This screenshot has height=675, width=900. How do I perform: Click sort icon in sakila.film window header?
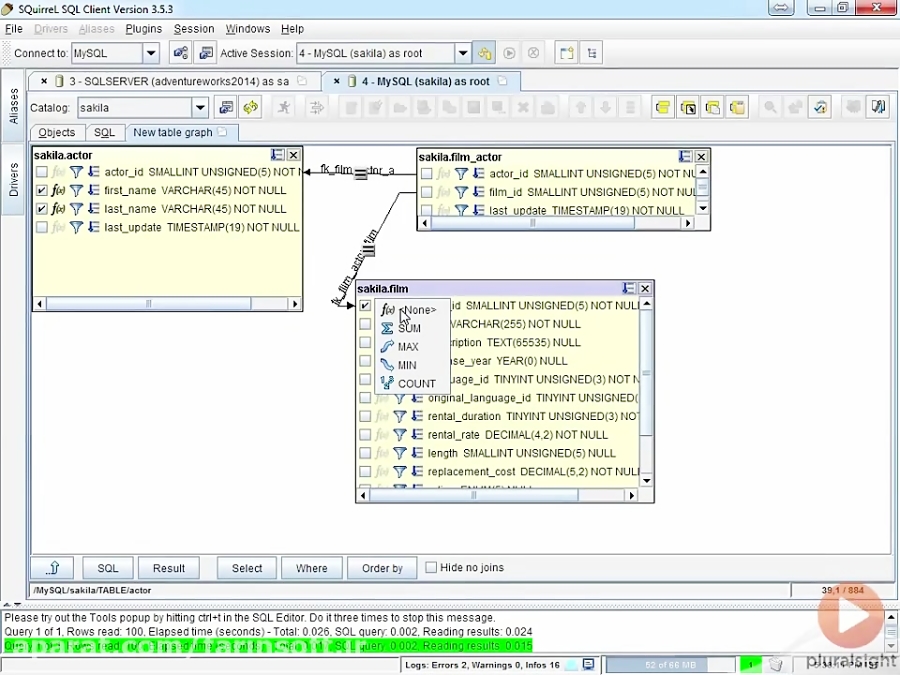point(629,288)
